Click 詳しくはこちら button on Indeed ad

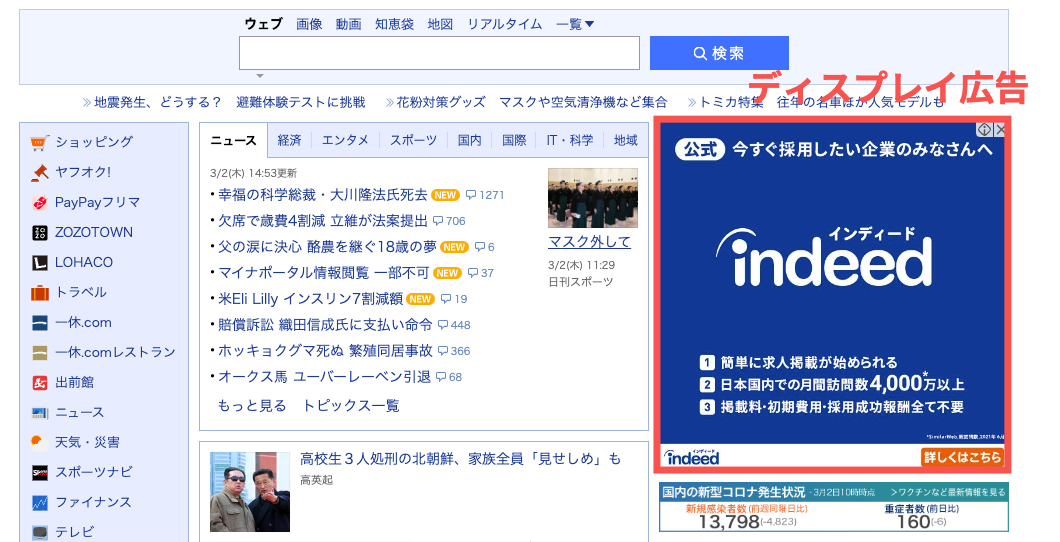click(963, 458)
